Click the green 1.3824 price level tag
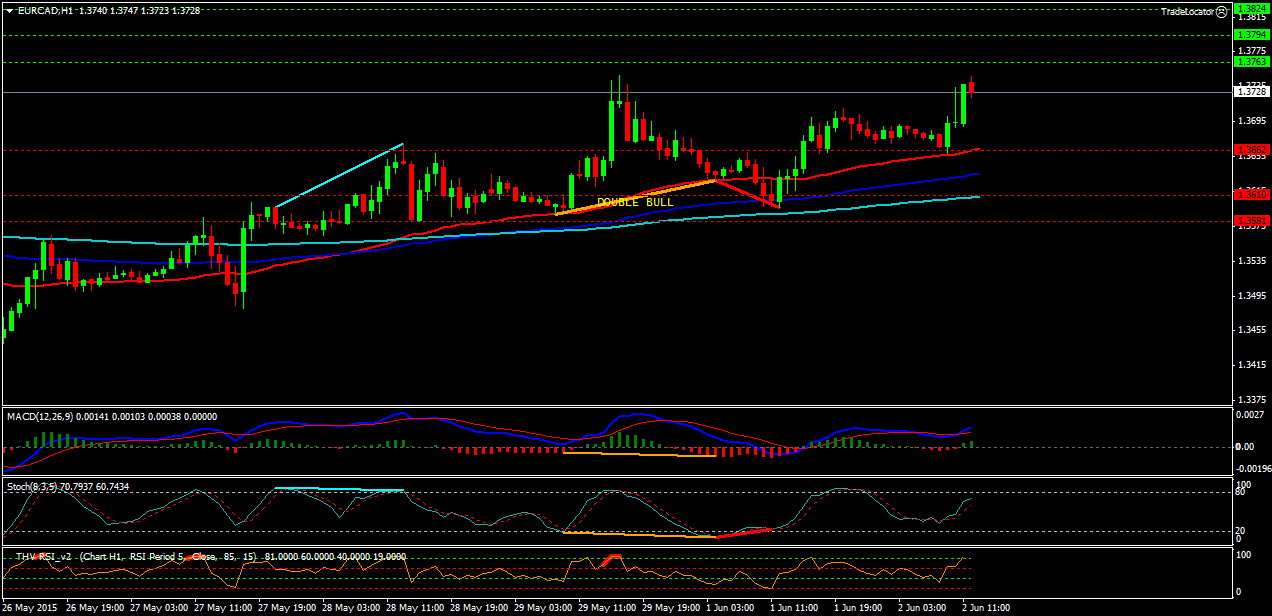1272x616 pixels. tap(1251, 8)
